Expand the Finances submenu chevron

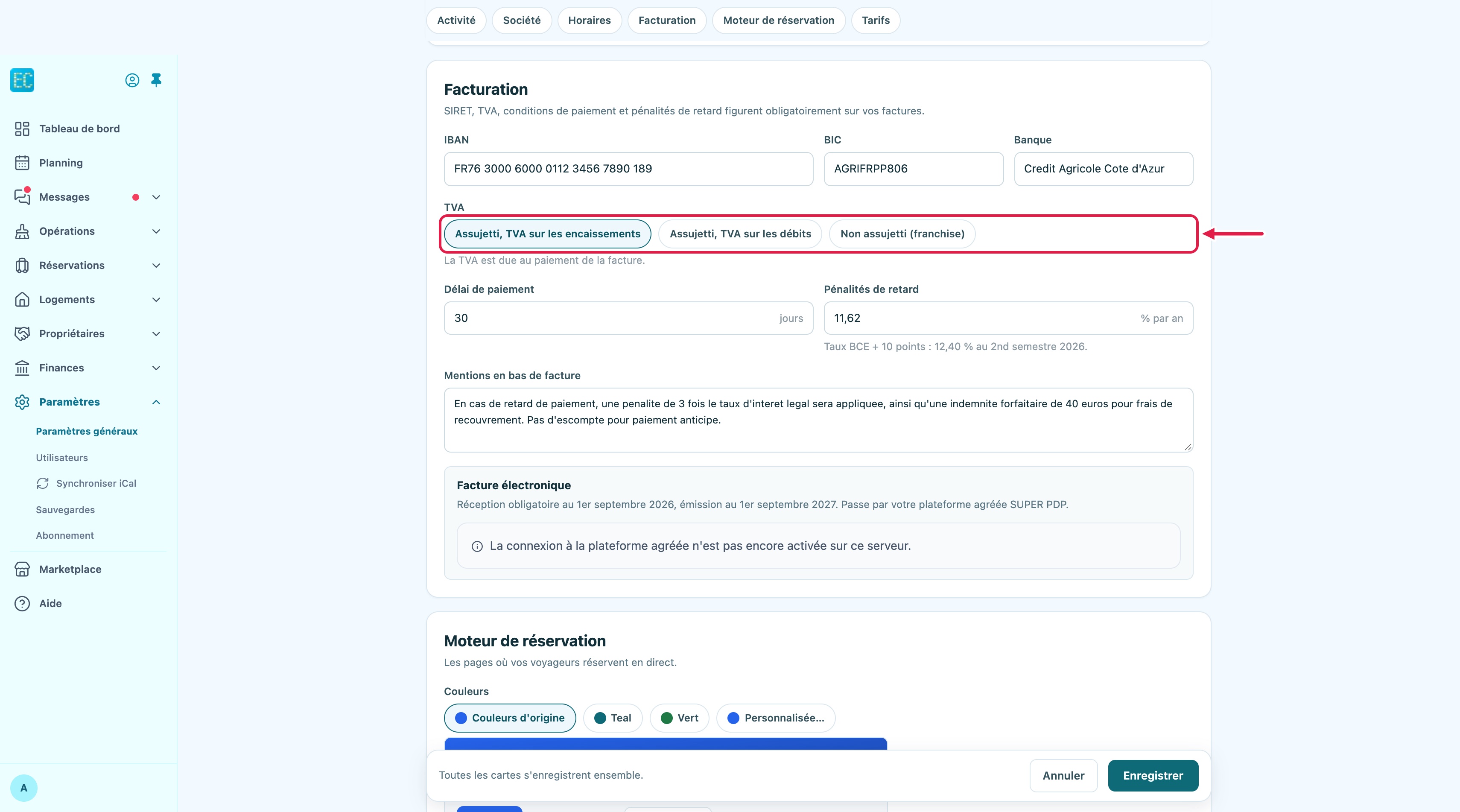pyautogui.click(x=156, y=368)
